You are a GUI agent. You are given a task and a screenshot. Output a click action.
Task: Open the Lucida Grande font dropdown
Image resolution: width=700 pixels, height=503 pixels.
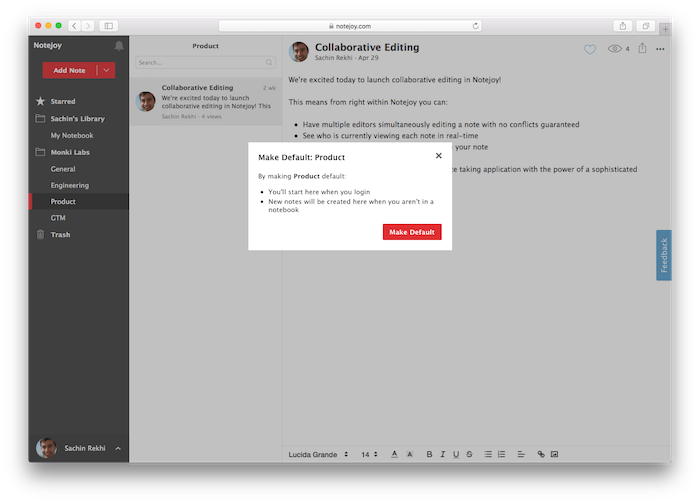click(x=318, y=454)
